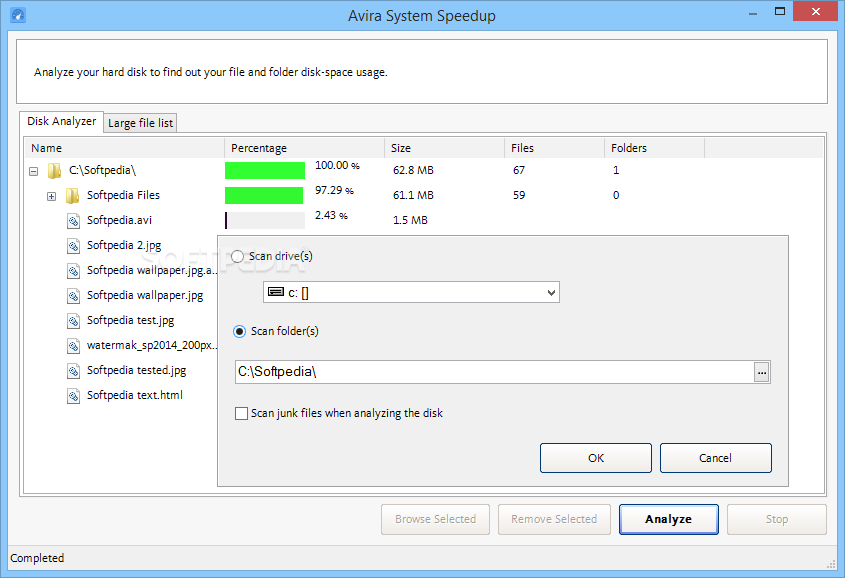Click the Softpedia tested.jpg file icon
The image size is (845, 578).
tap(73, 371)
